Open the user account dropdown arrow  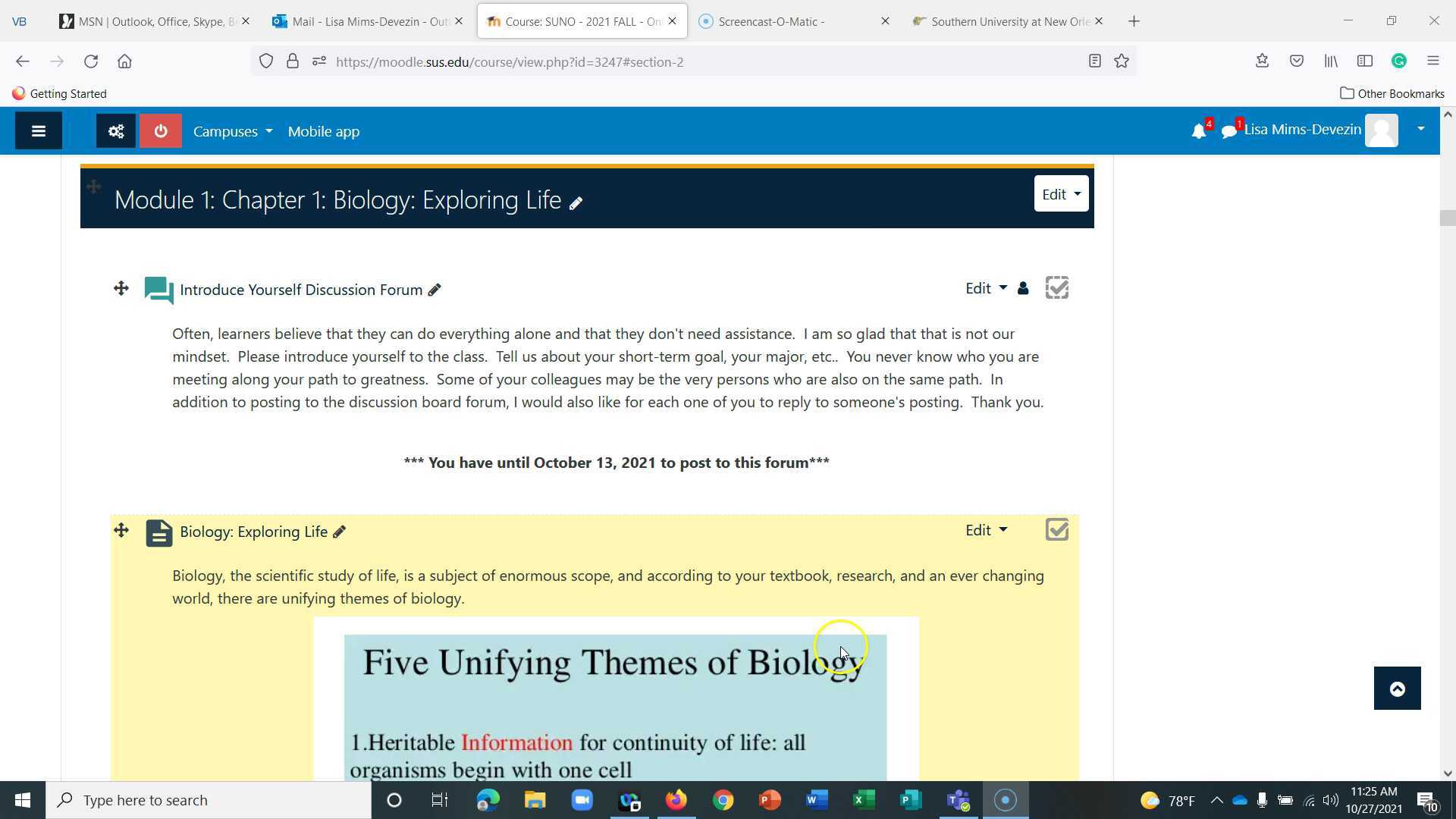[x=1421, y=129]
